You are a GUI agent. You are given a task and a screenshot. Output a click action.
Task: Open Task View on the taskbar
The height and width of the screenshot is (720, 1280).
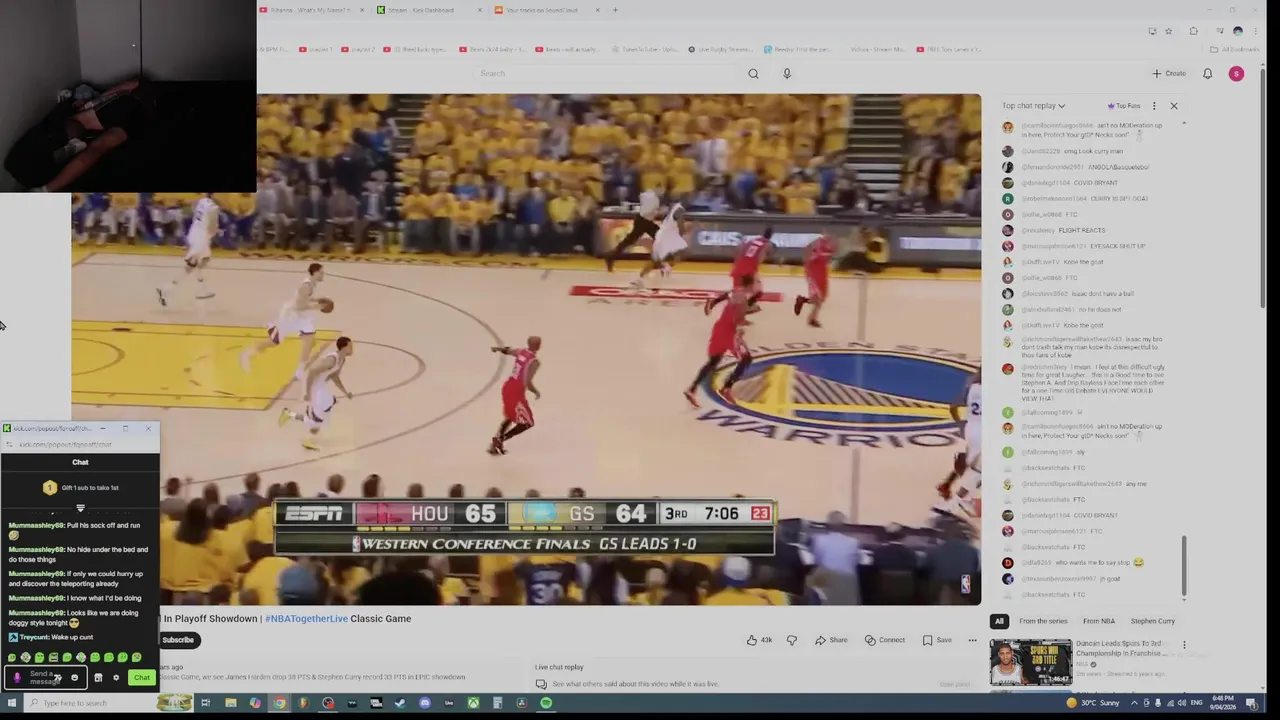coord(206,703)
